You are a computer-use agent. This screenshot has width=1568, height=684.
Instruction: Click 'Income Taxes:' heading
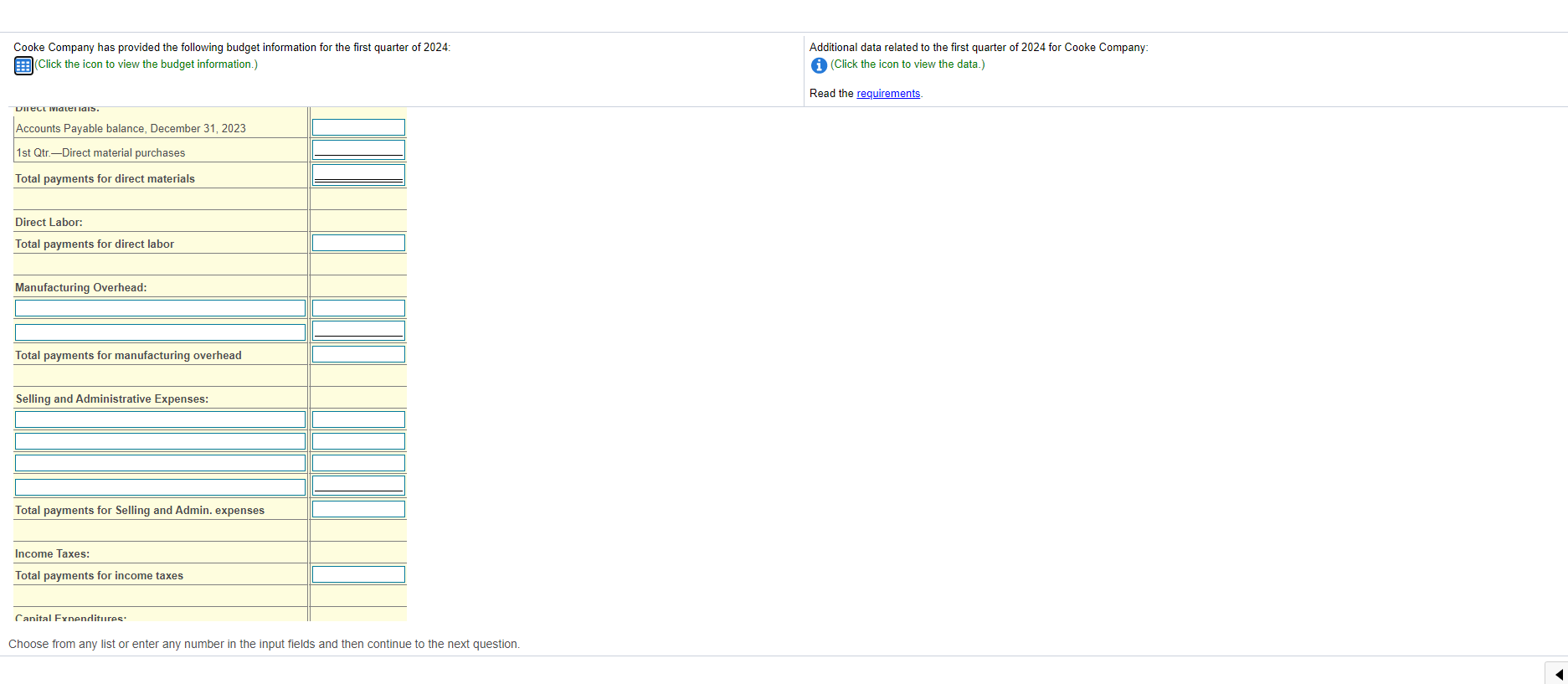click(52, 554)
